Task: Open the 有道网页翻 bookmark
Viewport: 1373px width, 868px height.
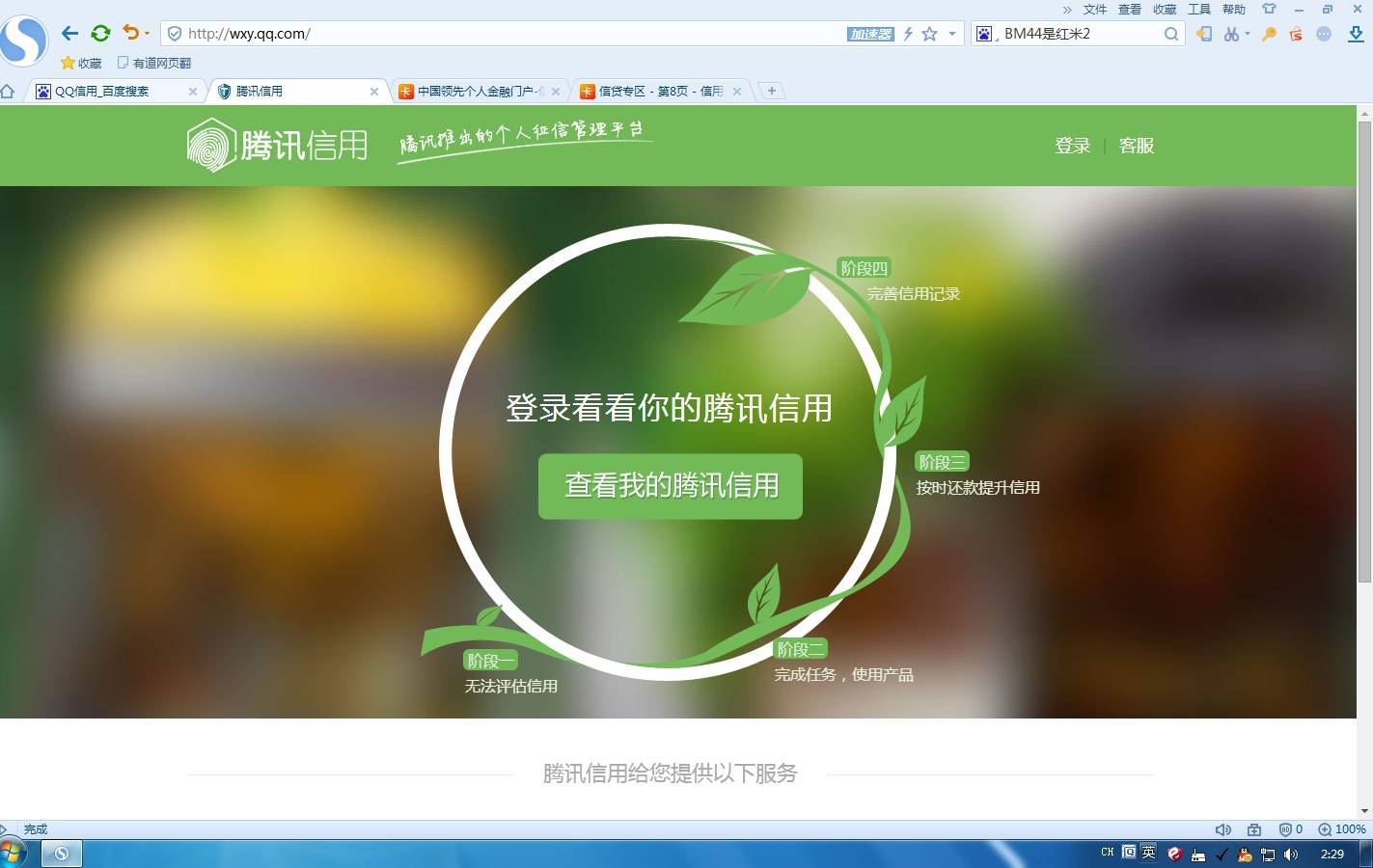Action: click(153, 63)
